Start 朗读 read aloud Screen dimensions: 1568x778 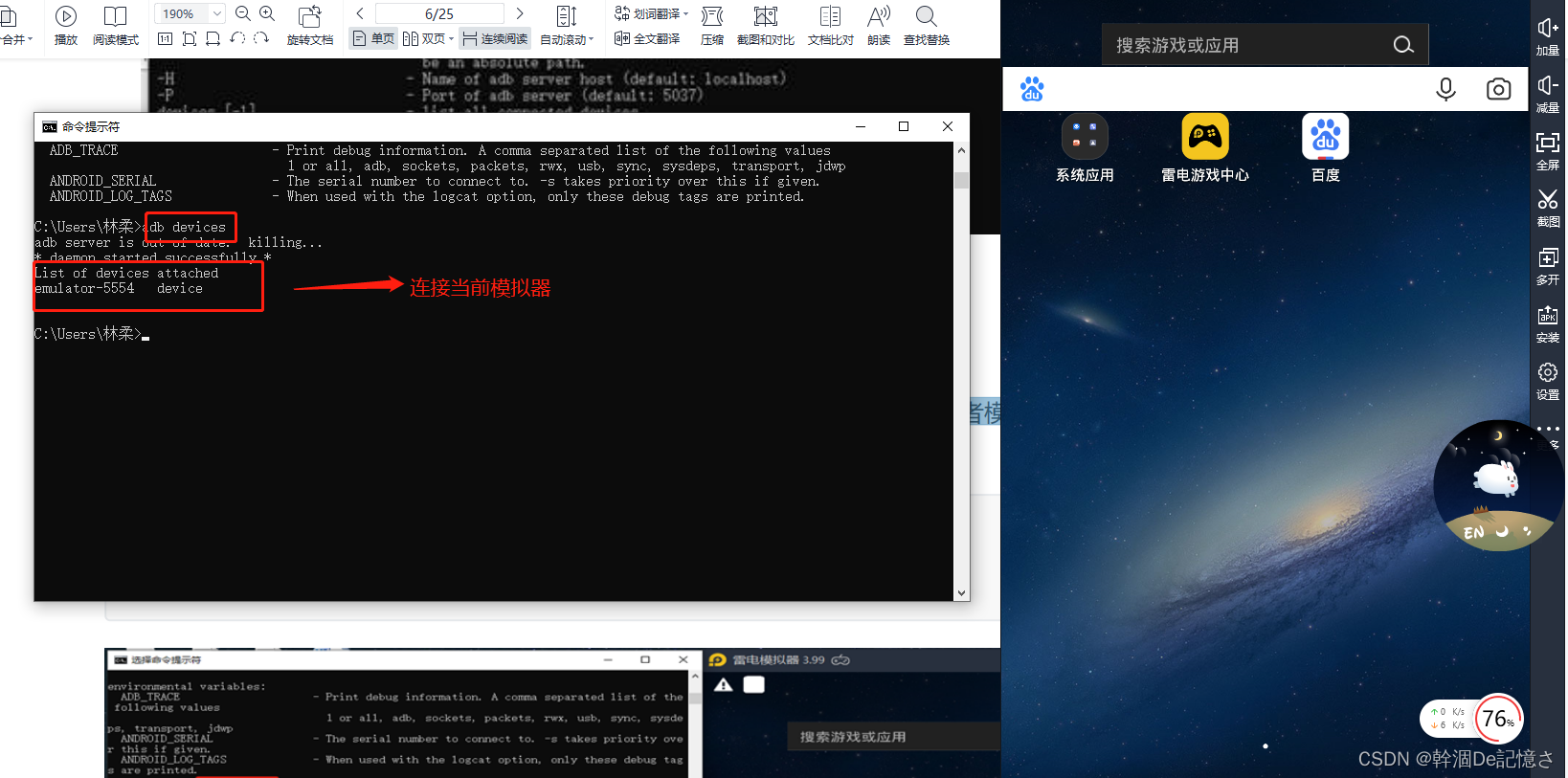879,25
